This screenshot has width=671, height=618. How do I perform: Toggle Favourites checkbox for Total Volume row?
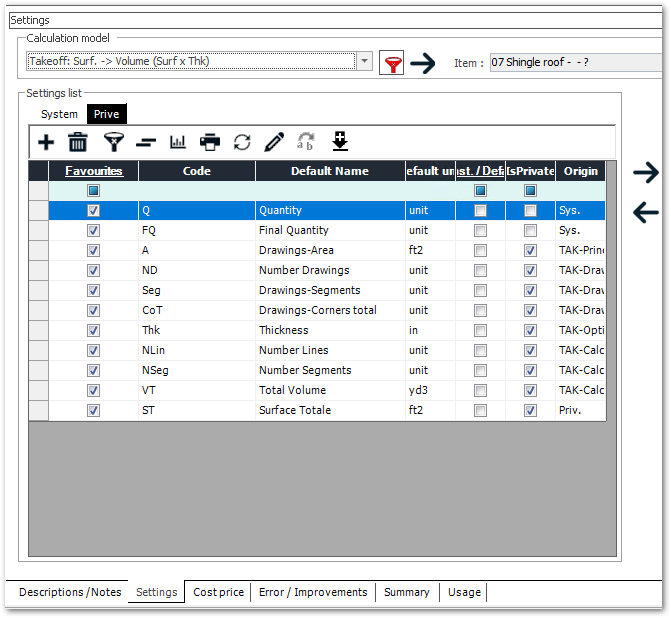coord(93,390)
